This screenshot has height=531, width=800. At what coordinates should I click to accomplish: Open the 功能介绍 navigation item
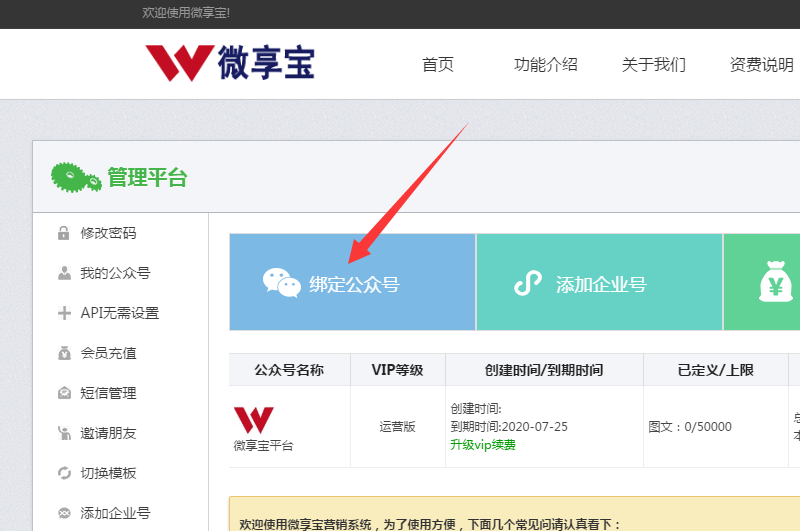pyautogui.click(x=545, y=65)
